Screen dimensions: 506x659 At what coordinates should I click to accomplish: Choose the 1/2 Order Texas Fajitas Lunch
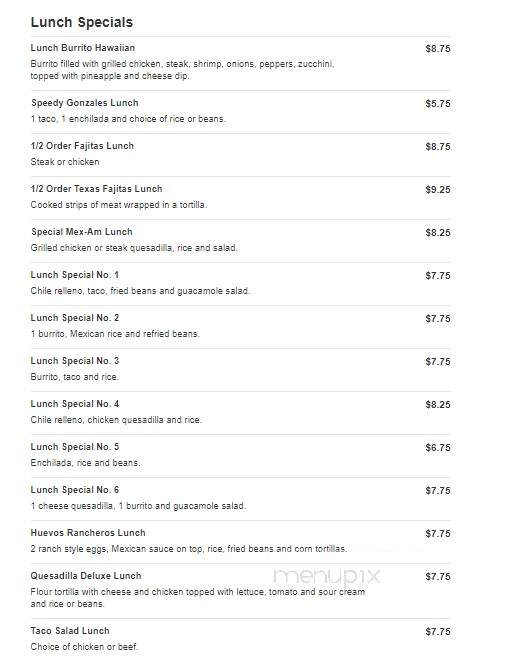point(96,189)
